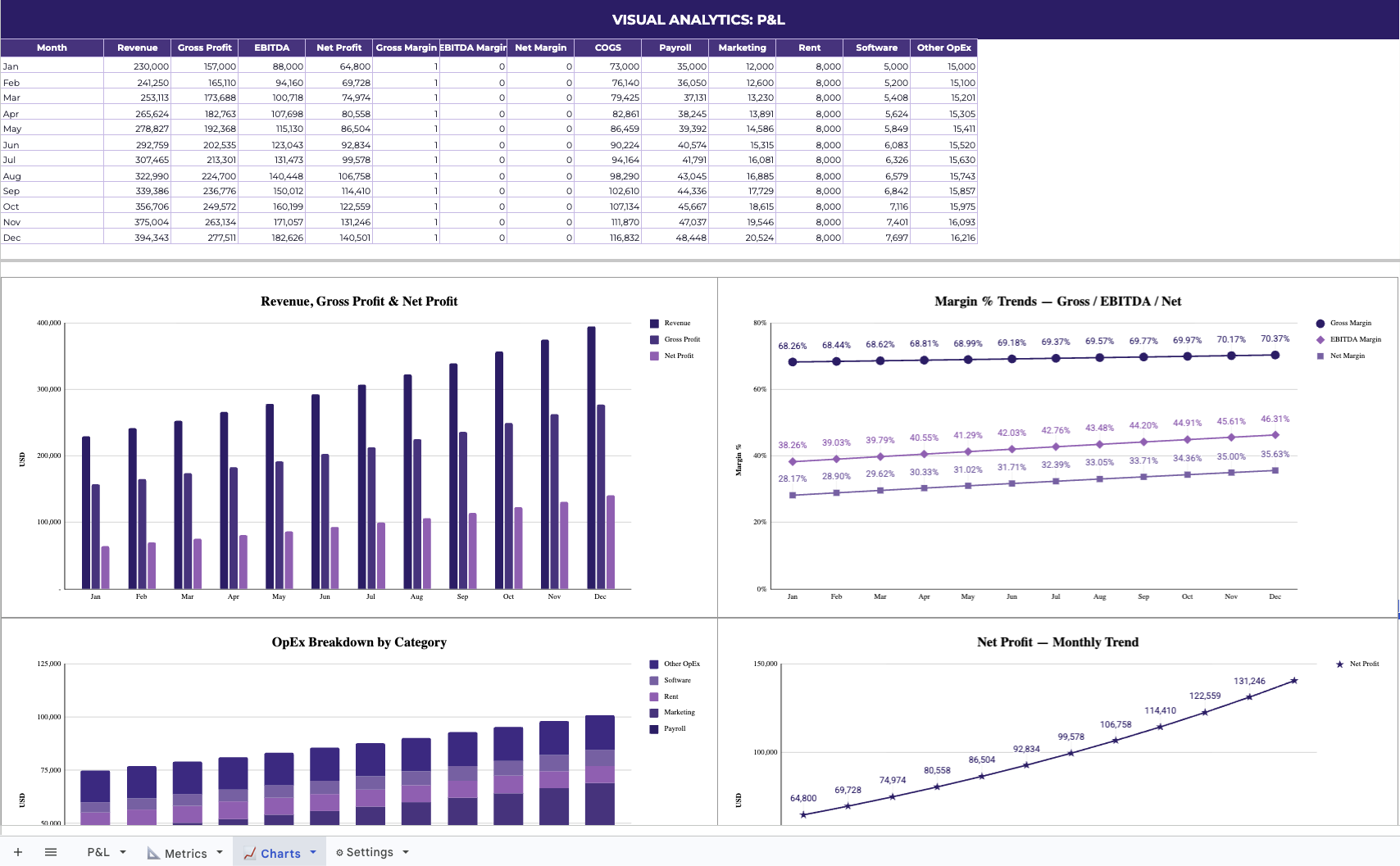
Task: Select the Rent column header
Action: pyautogui.click(x=810, y=48)
